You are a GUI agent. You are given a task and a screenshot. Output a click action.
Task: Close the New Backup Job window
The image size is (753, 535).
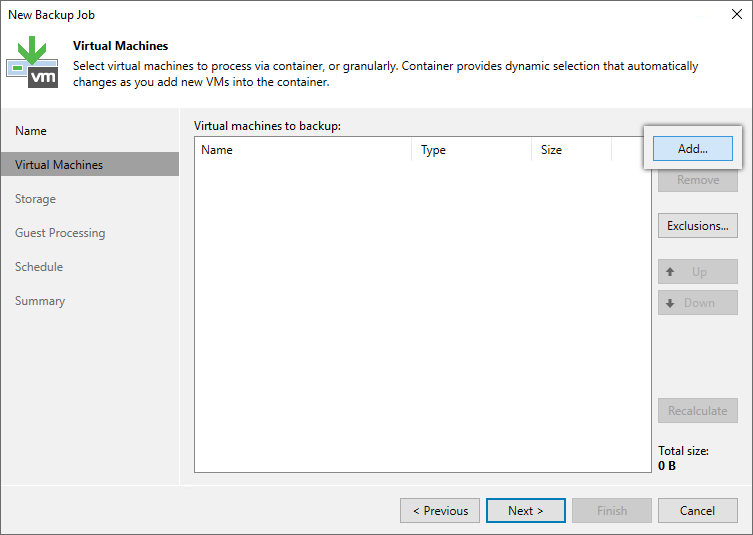(x=737, y=14)
